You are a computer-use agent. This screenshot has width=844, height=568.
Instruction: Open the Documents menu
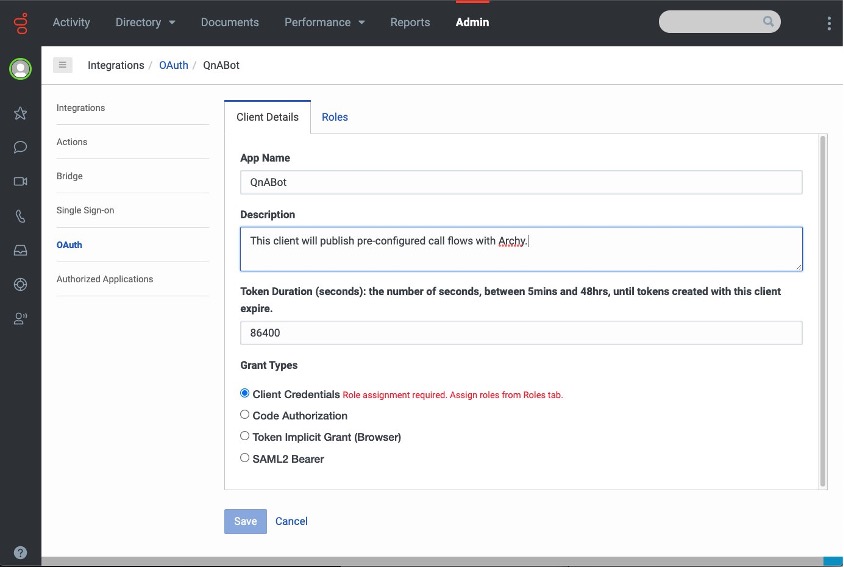click(x=230, y=22)
